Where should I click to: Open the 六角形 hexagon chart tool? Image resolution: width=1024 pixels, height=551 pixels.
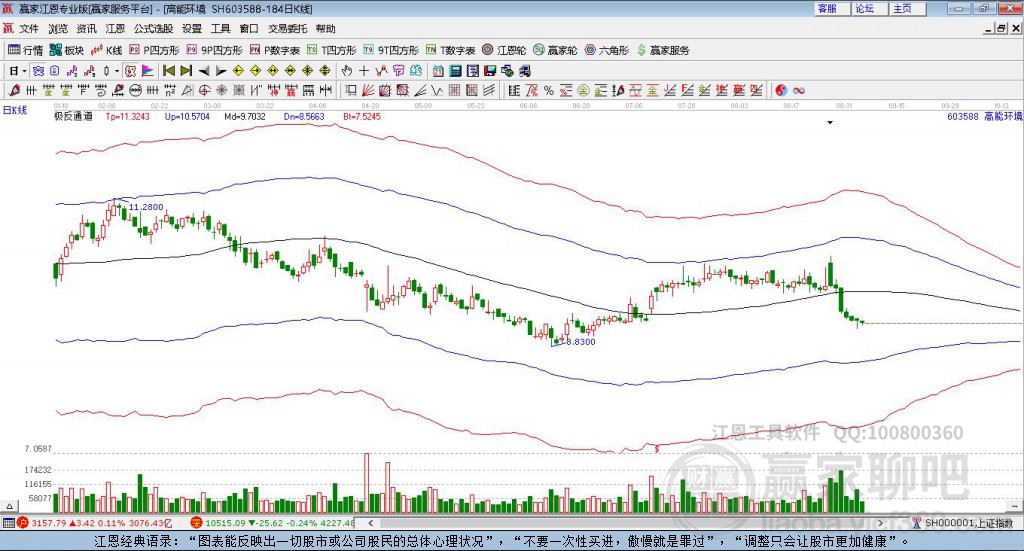pos(607,50)
